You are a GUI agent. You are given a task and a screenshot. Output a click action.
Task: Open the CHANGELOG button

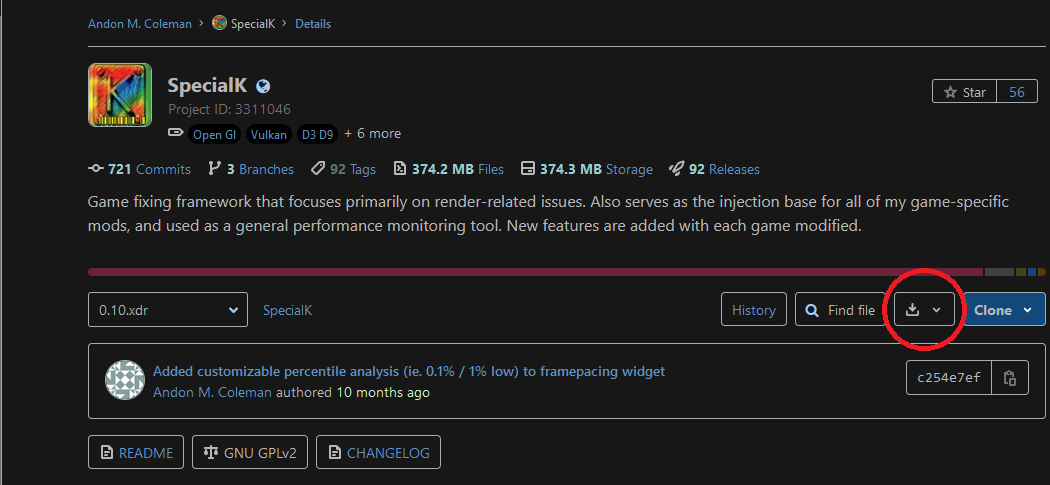click(378, 452)
